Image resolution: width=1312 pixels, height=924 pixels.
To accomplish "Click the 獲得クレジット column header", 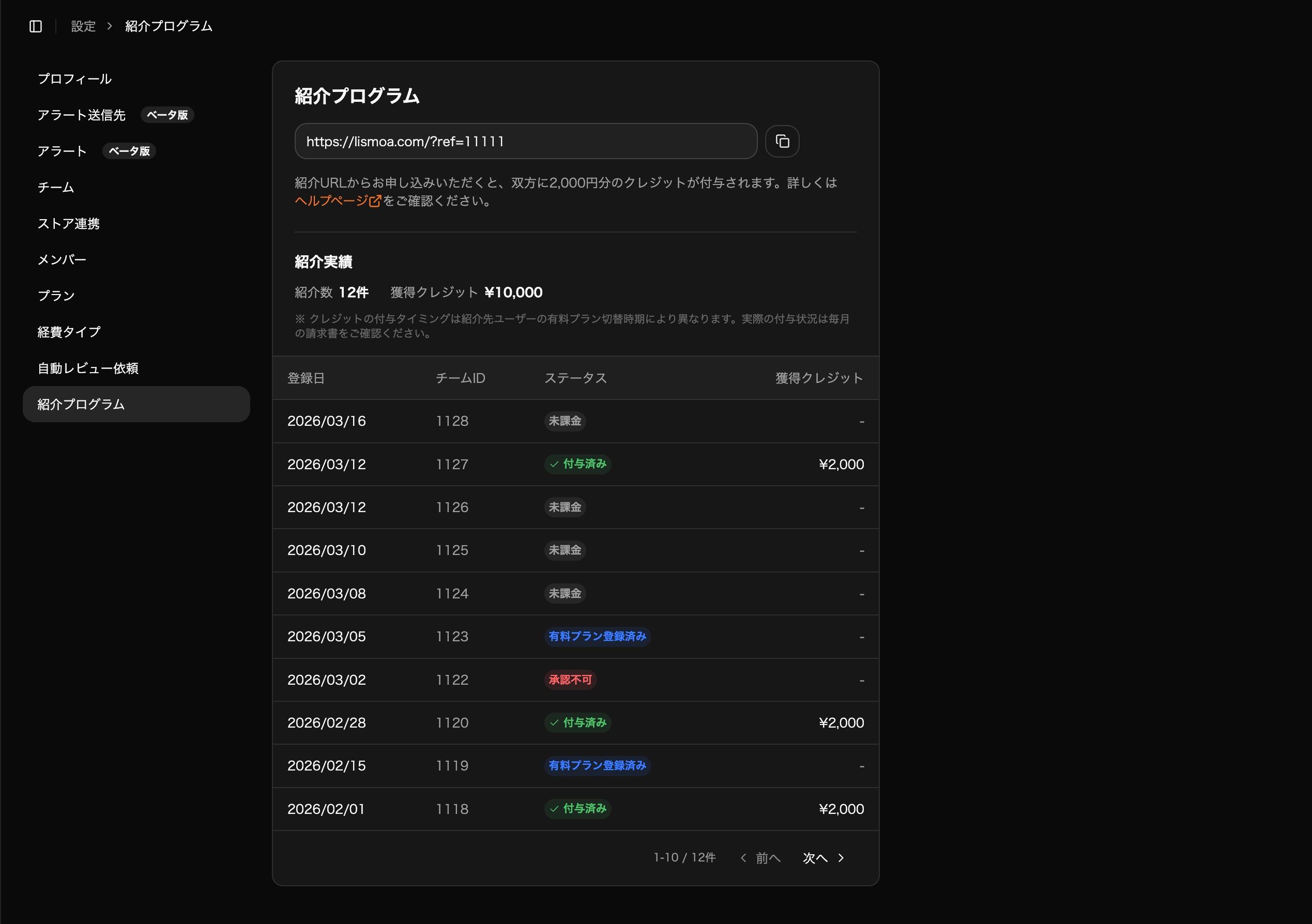I will [819, 378].
